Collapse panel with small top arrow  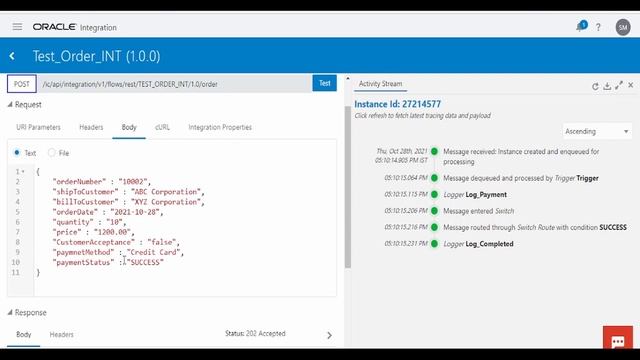point(348,78)
